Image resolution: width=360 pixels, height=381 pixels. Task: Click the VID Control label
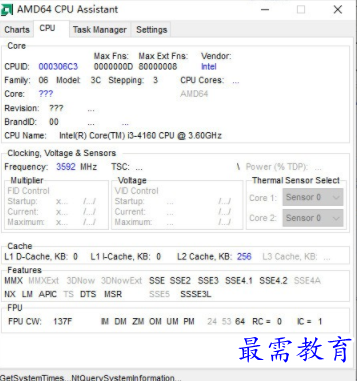[x=137, y=191]
